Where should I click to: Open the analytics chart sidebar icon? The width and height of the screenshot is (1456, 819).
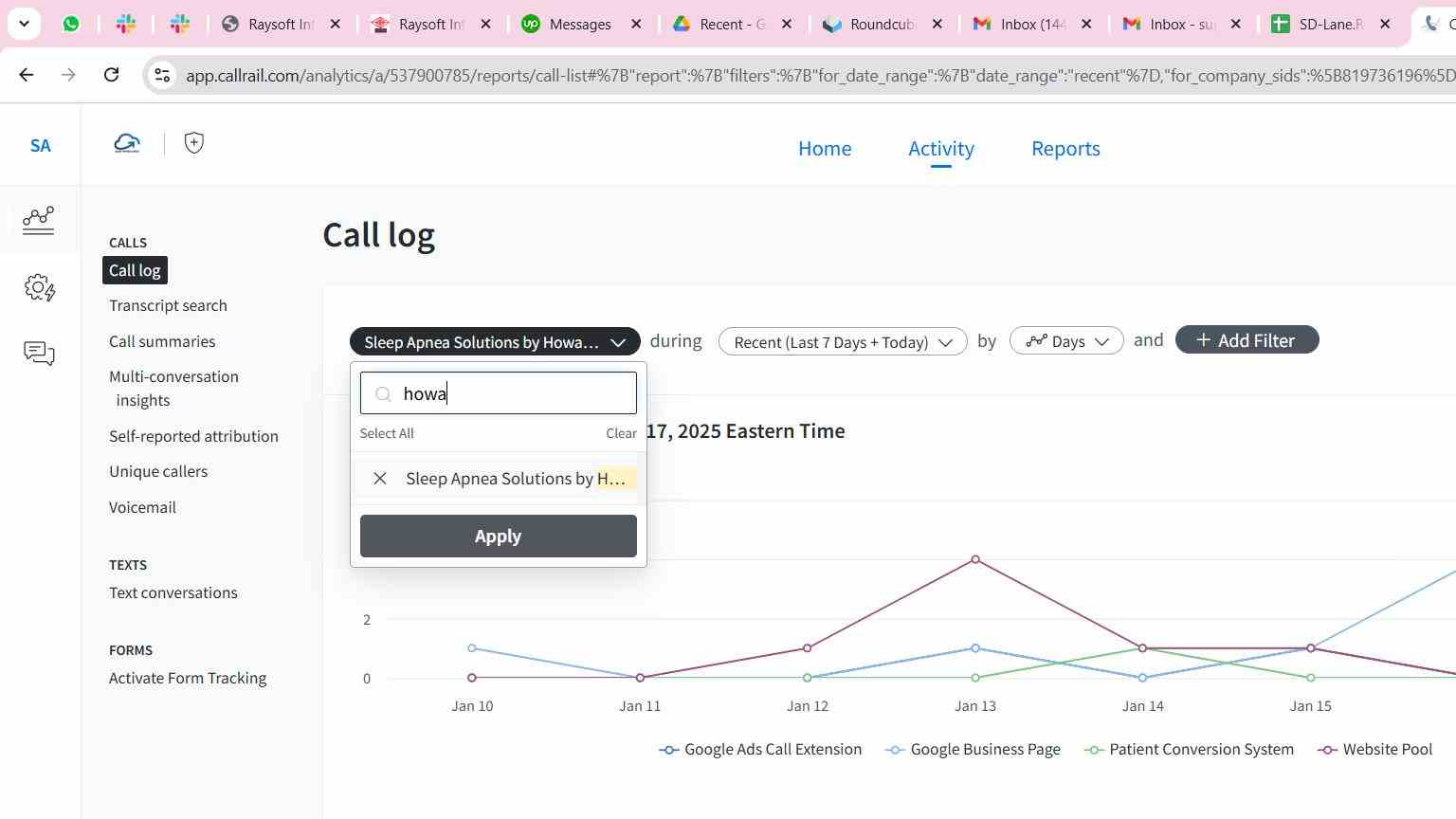point(39,220)
